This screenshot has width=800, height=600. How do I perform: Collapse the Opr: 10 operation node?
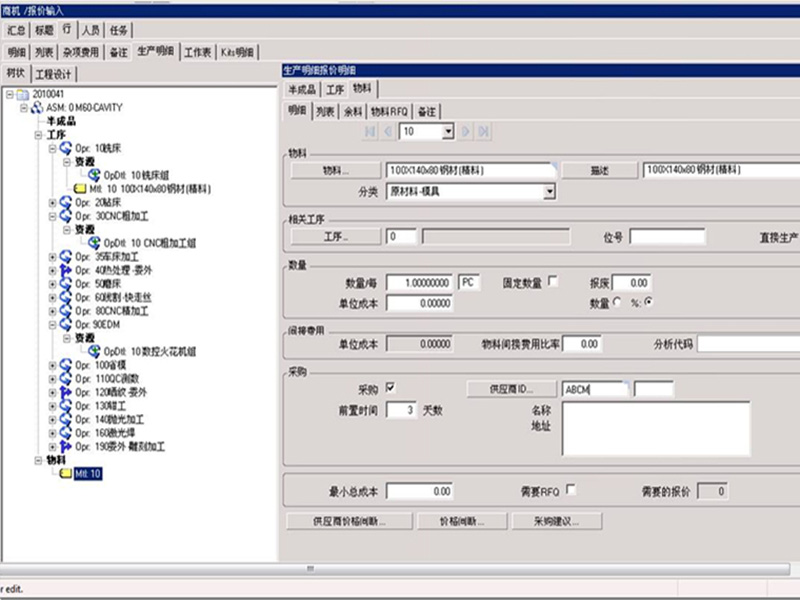tap(53, 148)
